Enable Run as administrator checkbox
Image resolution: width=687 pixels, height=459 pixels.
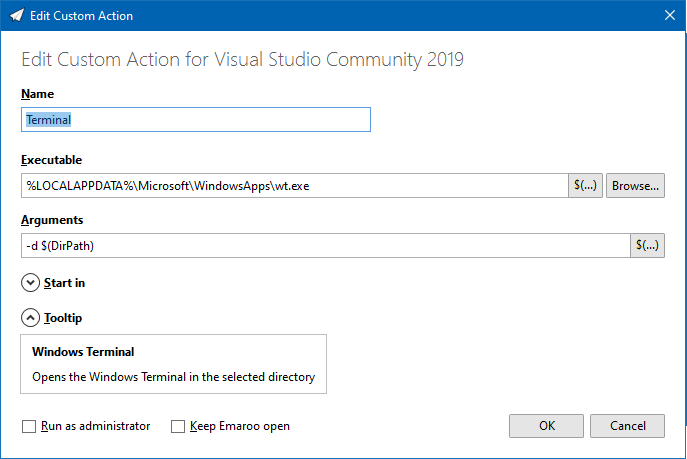[x=29, y=426]
